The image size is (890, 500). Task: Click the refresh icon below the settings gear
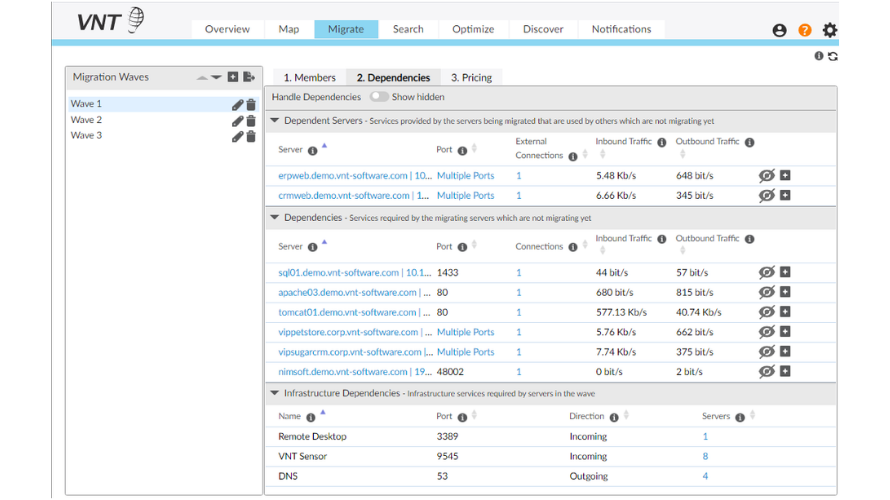pos(833,57)
